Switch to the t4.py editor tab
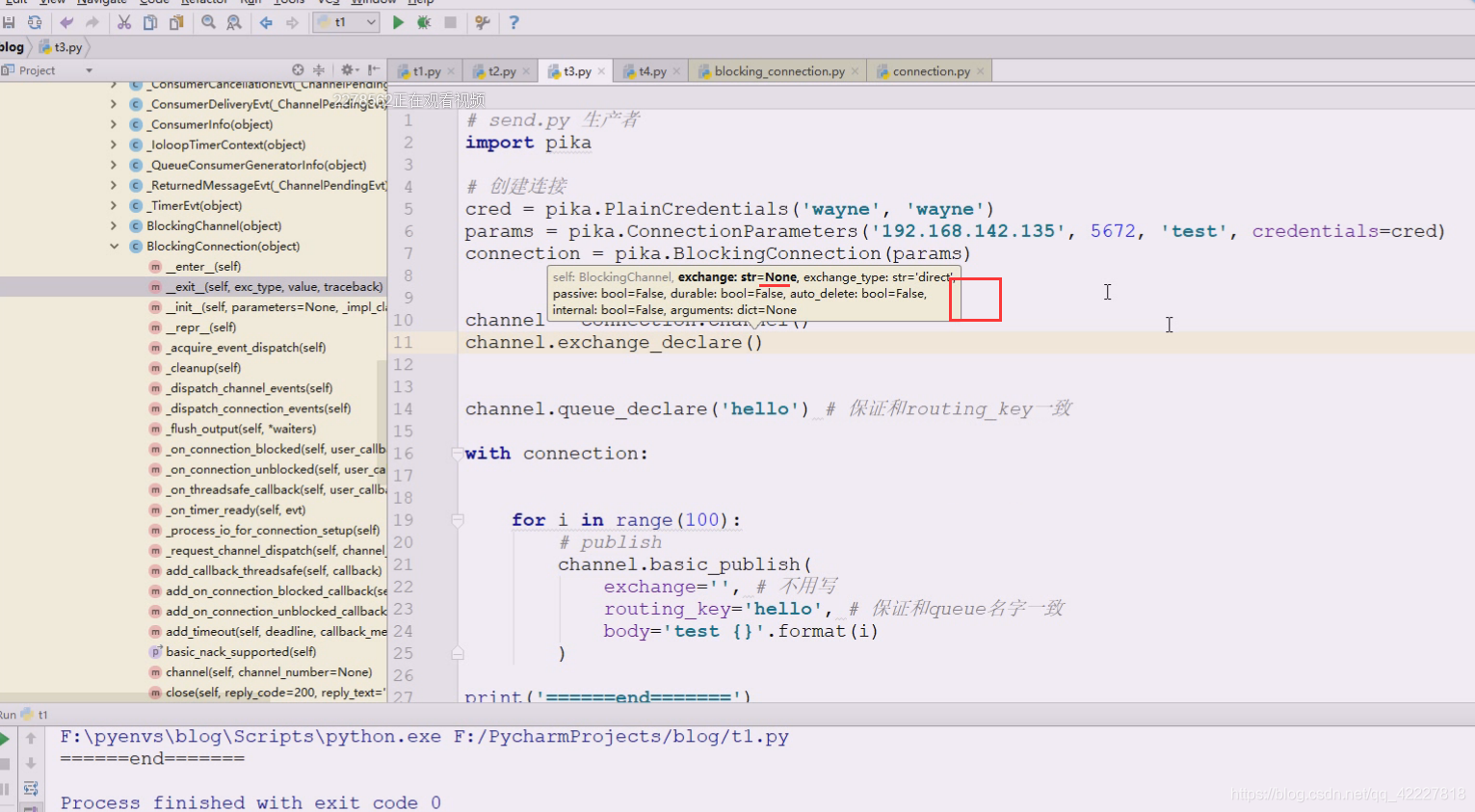1475x812 pixels. [652, 71]
